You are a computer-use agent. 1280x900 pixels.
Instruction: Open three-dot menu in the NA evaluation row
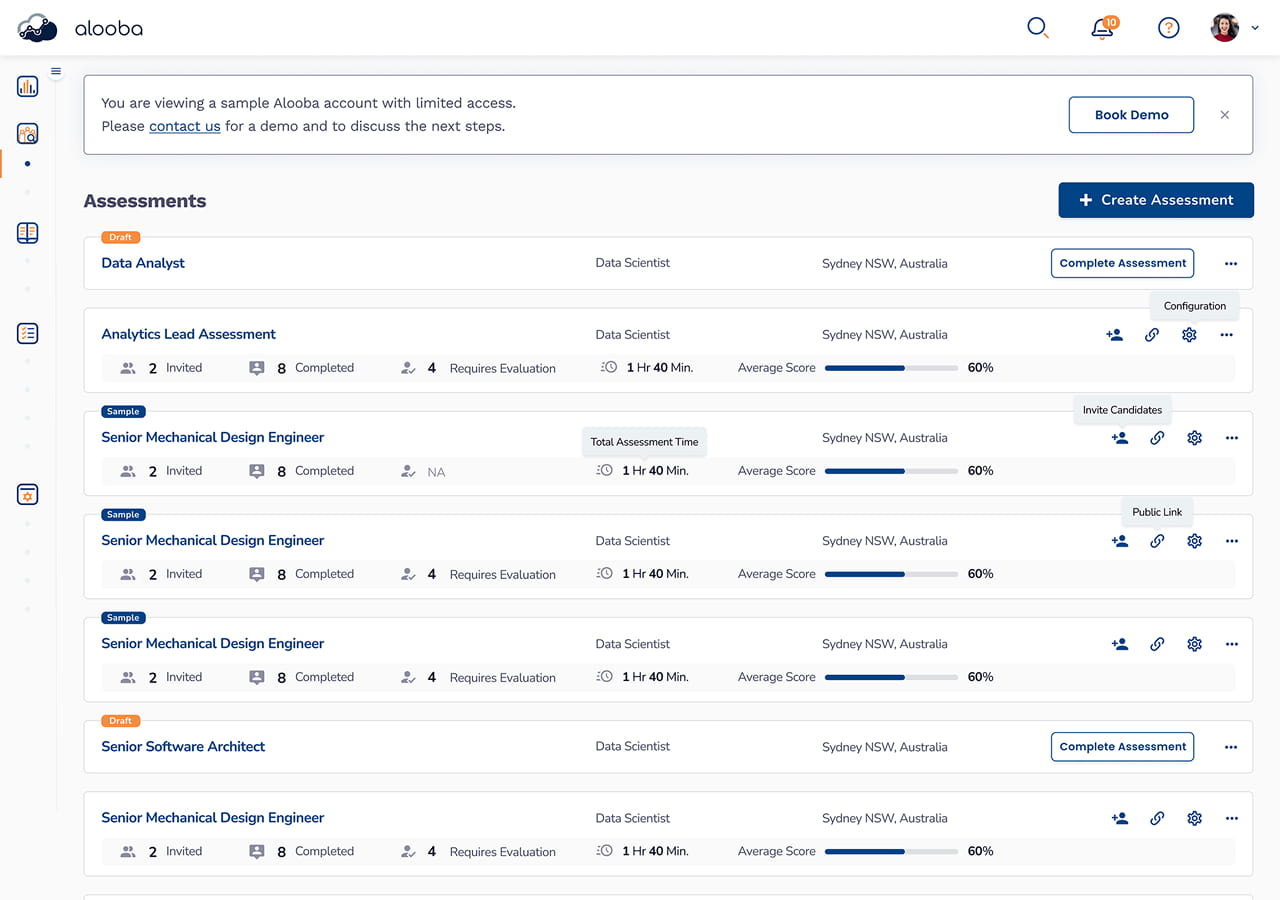click(x=1231, y=438)
